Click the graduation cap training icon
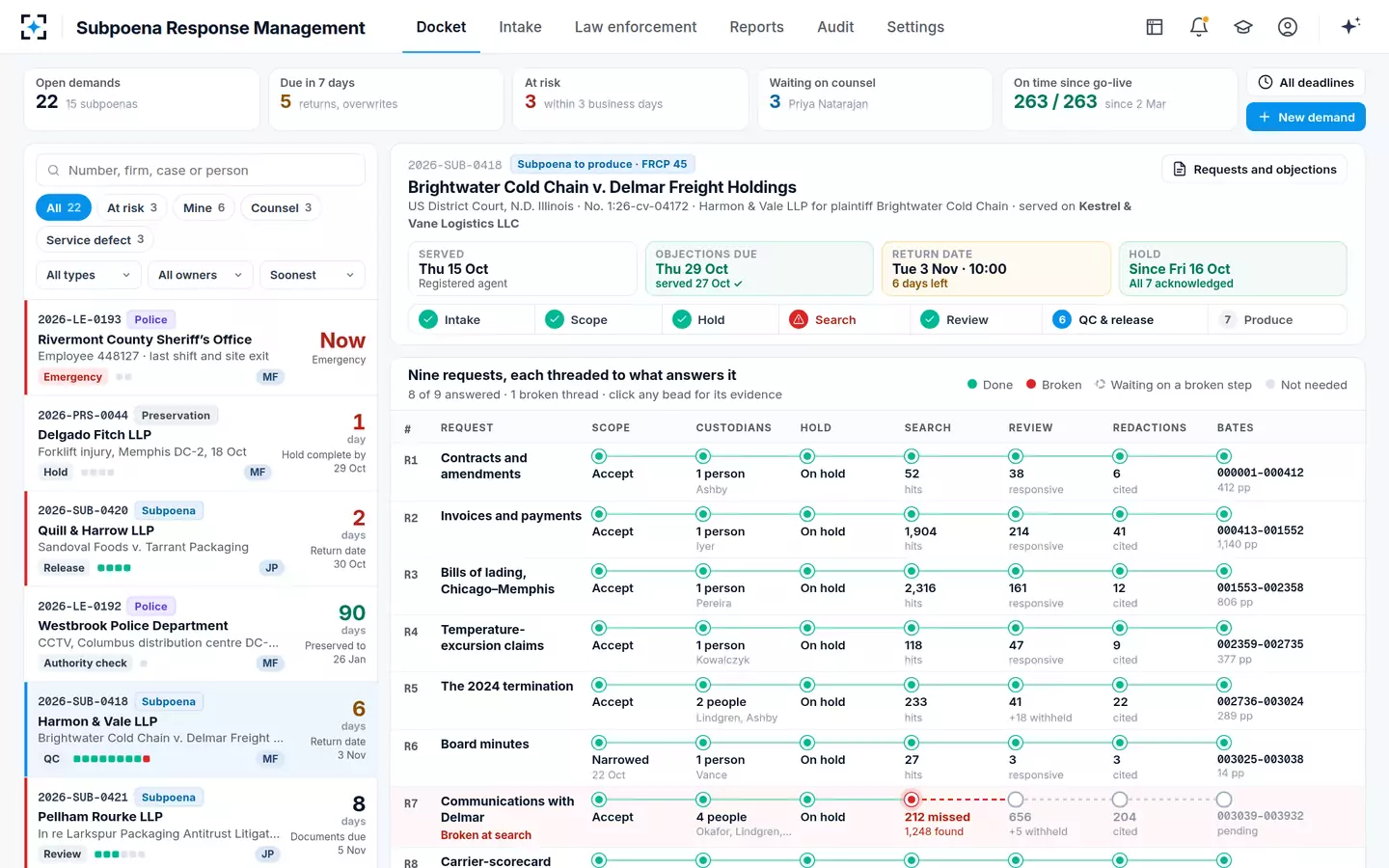This screenshot has width=1389, height=868. click(x=1243, y=27)
